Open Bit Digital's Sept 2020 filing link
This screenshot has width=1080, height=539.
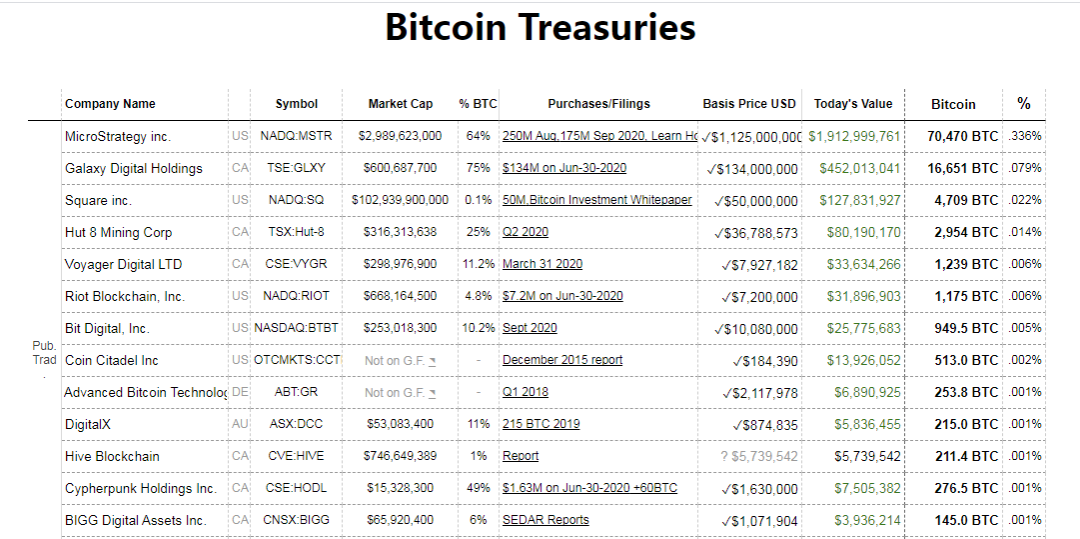(529, 328)
